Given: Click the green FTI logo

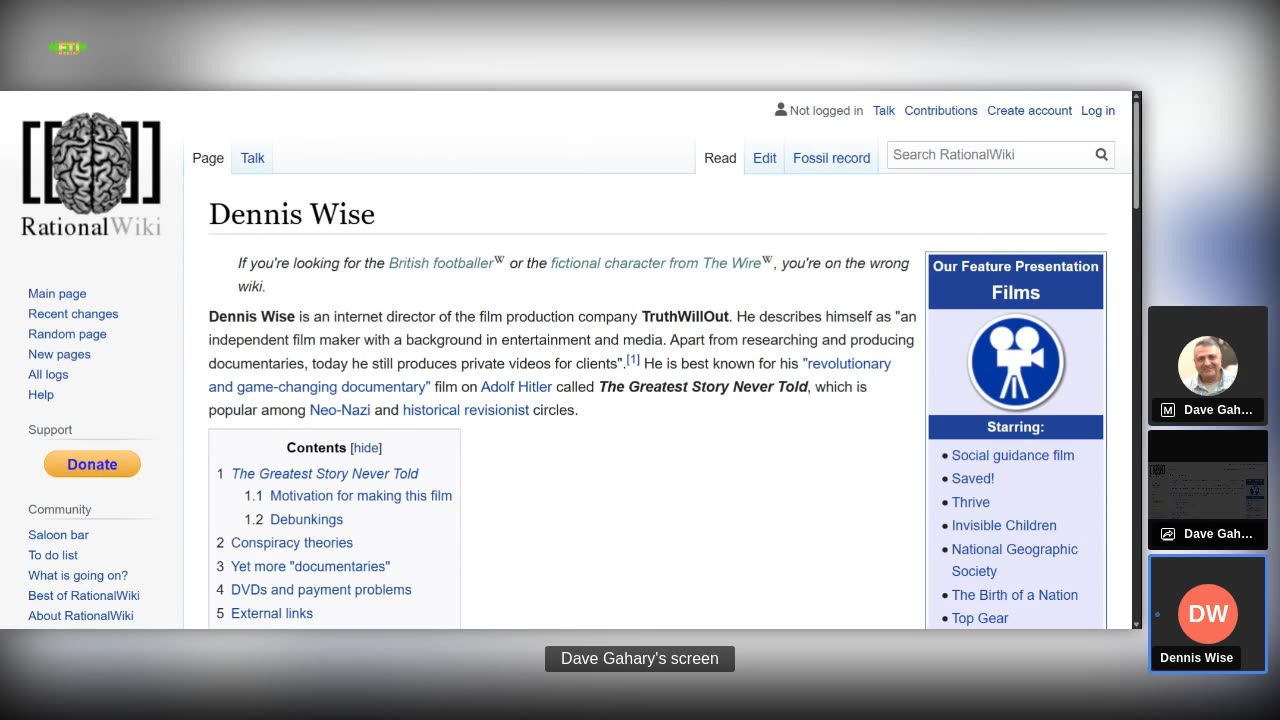Looking at the screenshot, I should (68, 47).
